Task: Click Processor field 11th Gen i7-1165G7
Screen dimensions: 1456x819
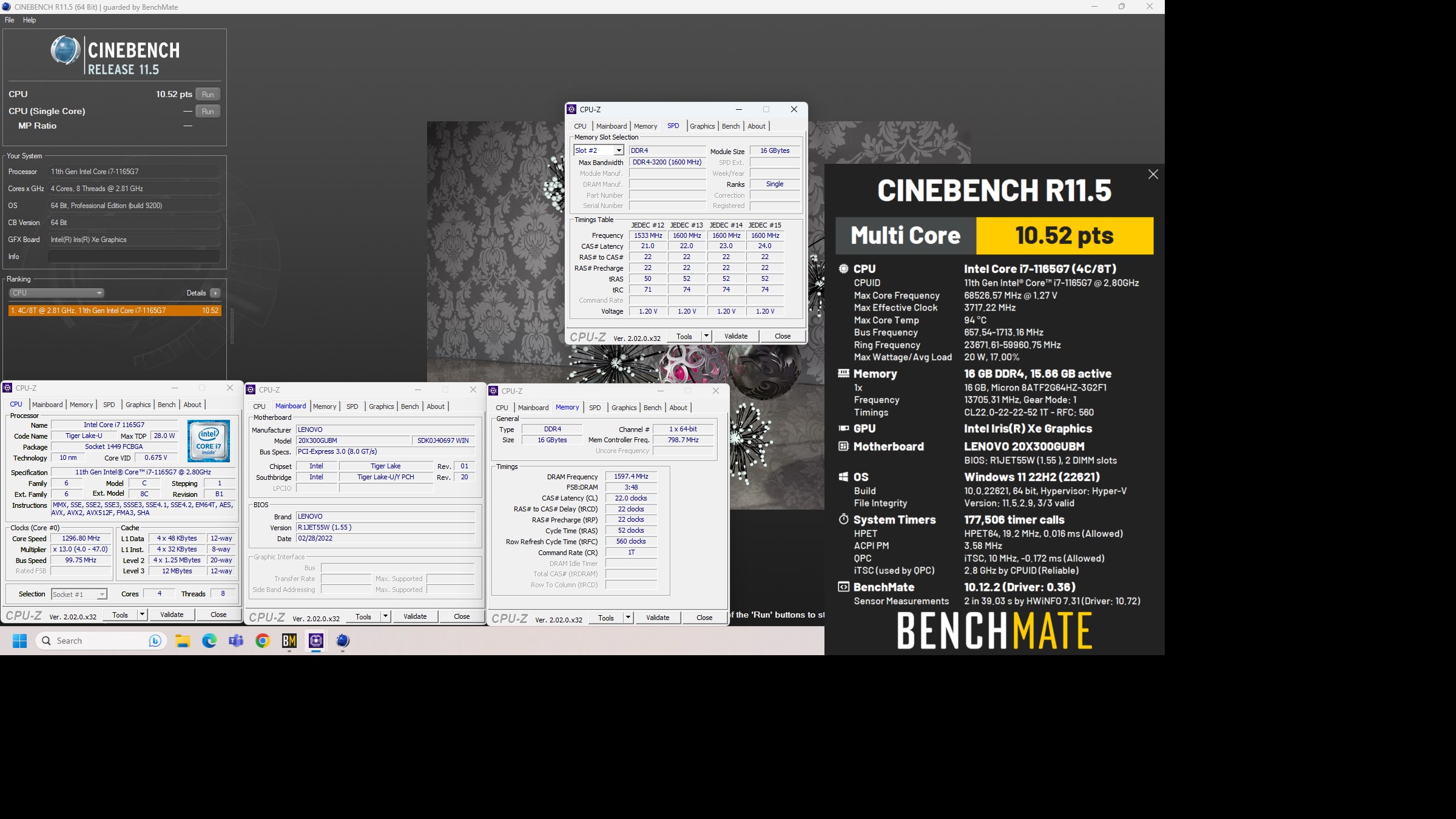Action: (133, 172)
